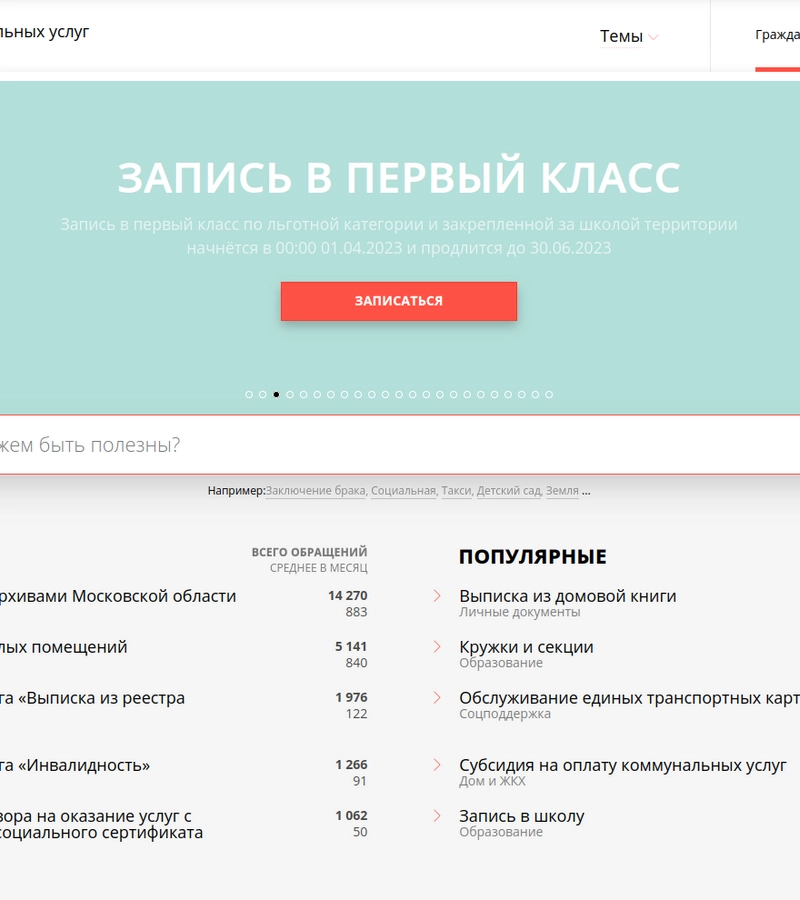The width and height of the screenshot is (800, 900).
Task: Open the Детский сад example link
Action: (508, 491)
